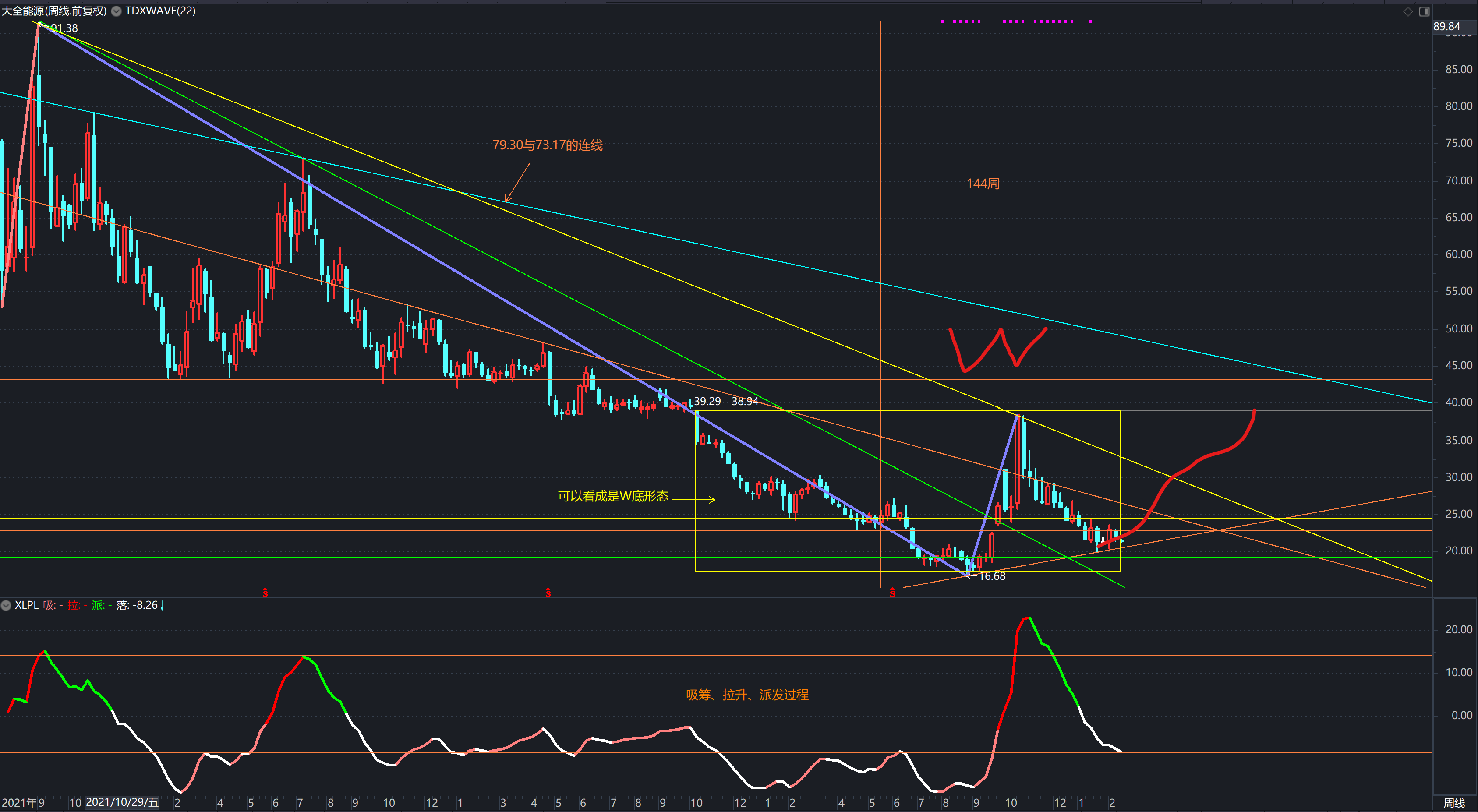1478x812 pixels.
Task: Click first red S marker below chart
Action: coord(265,593)
